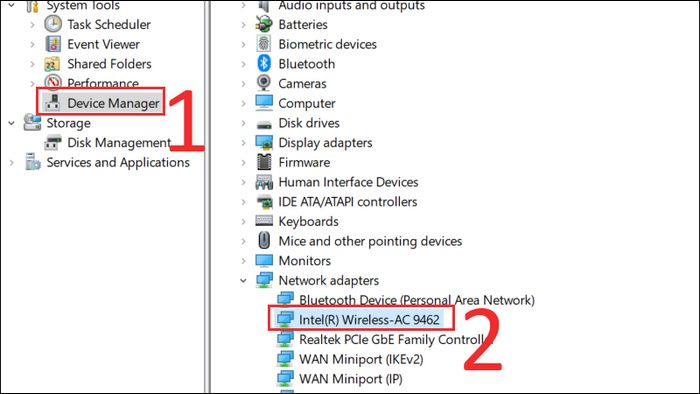
Task: Collapse the Network adapters category
Action: point(243,281)
